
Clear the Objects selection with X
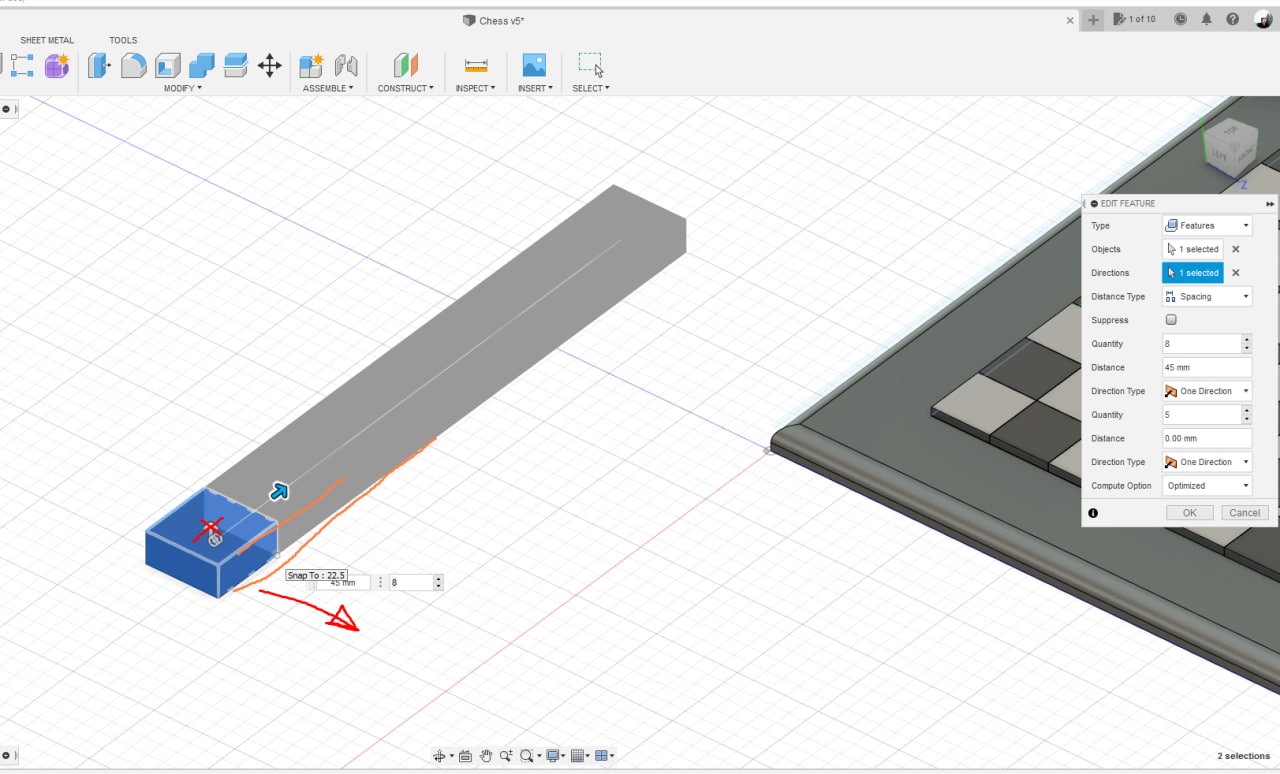coord(1235,249)
